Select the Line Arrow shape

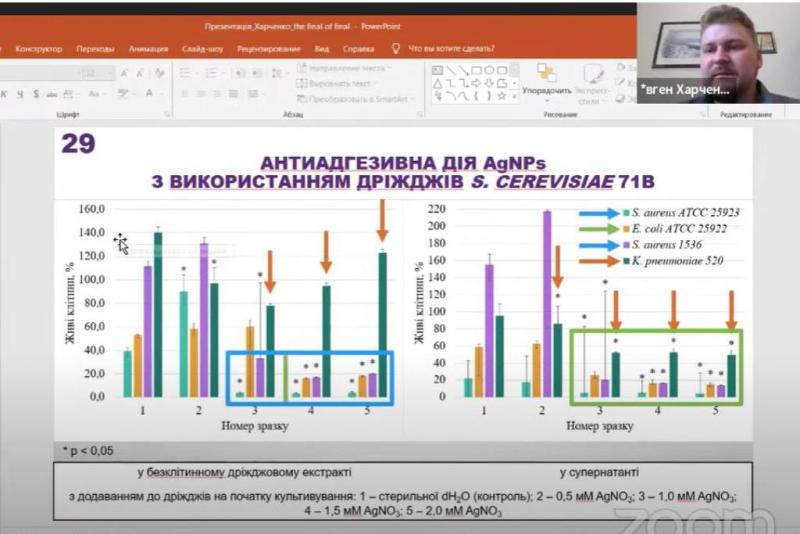click(464, 70)
